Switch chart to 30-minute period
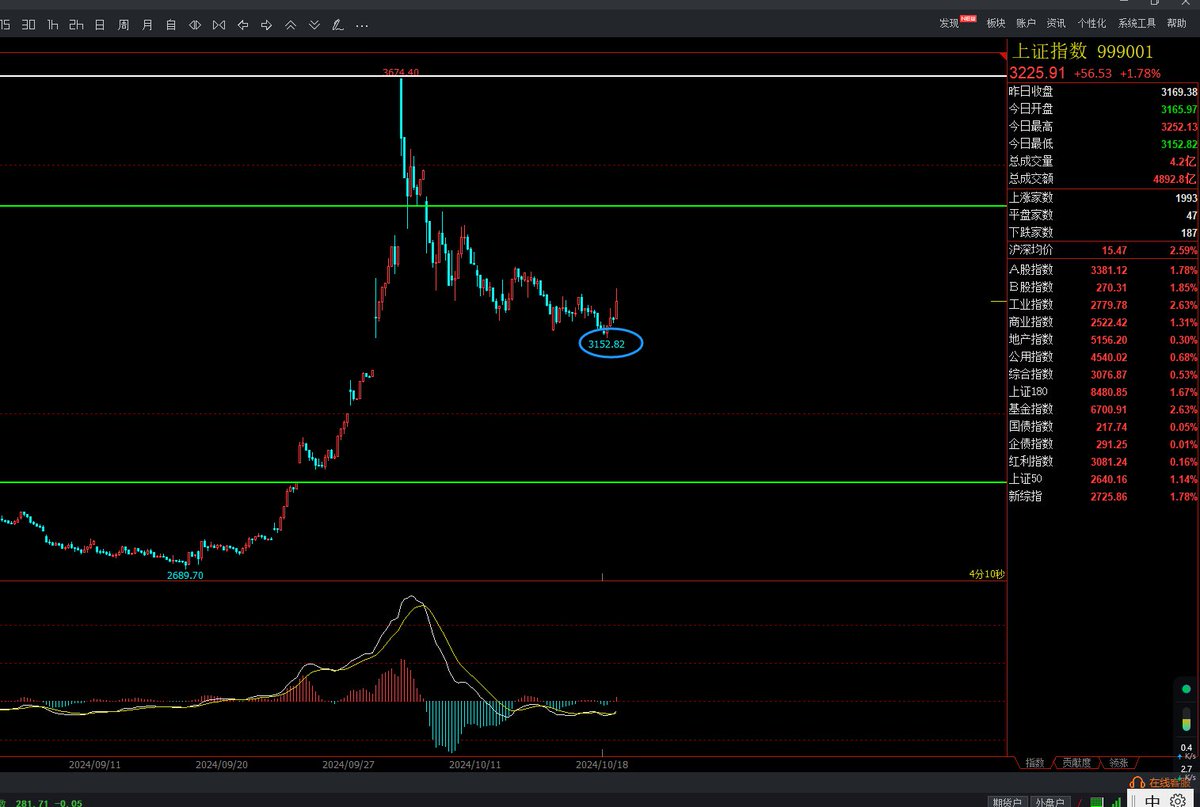Image resolution: width=1200 pixels, height=807 pixels. [x=29, y=24]
